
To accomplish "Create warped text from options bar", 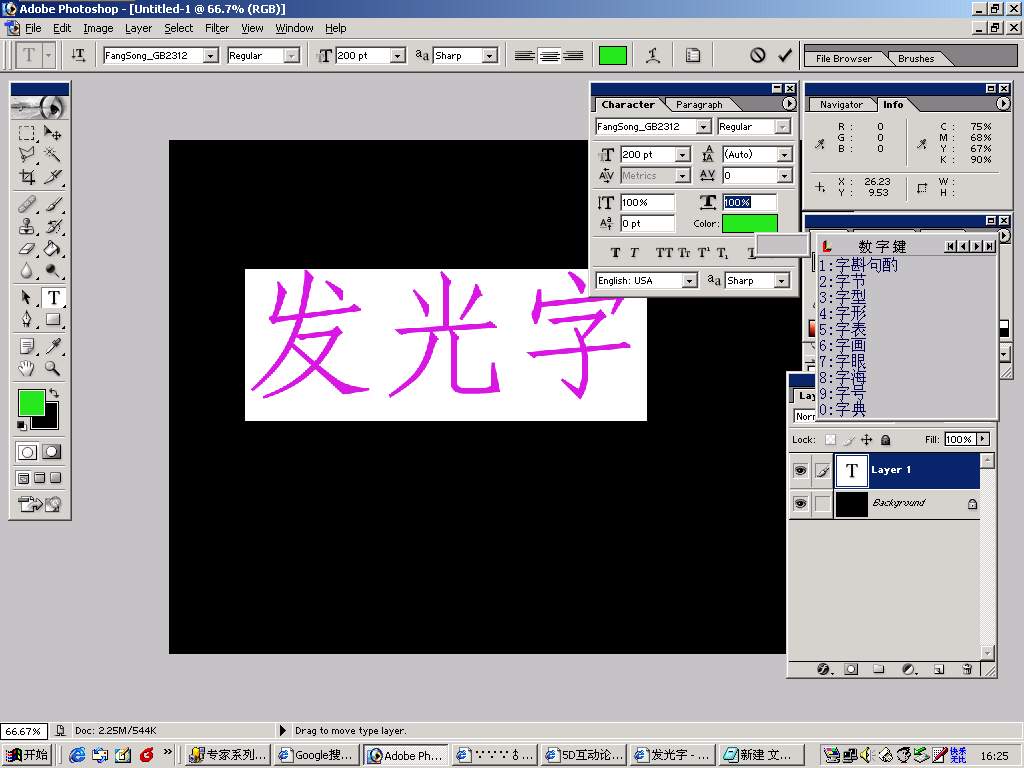I will click(x=652, y=56).
